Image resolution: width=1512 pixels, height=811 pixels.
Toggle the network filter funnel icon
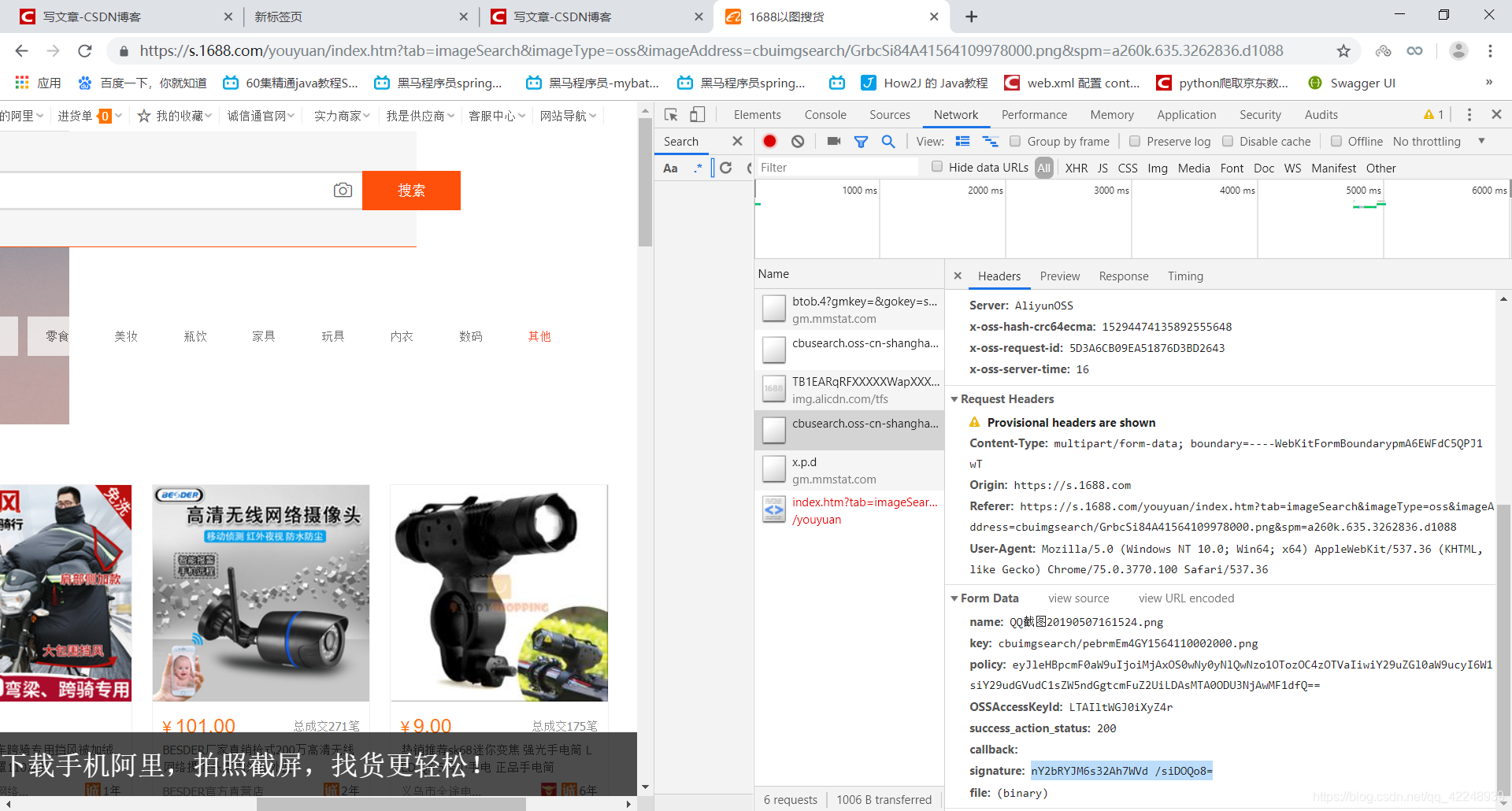(861, 141)
